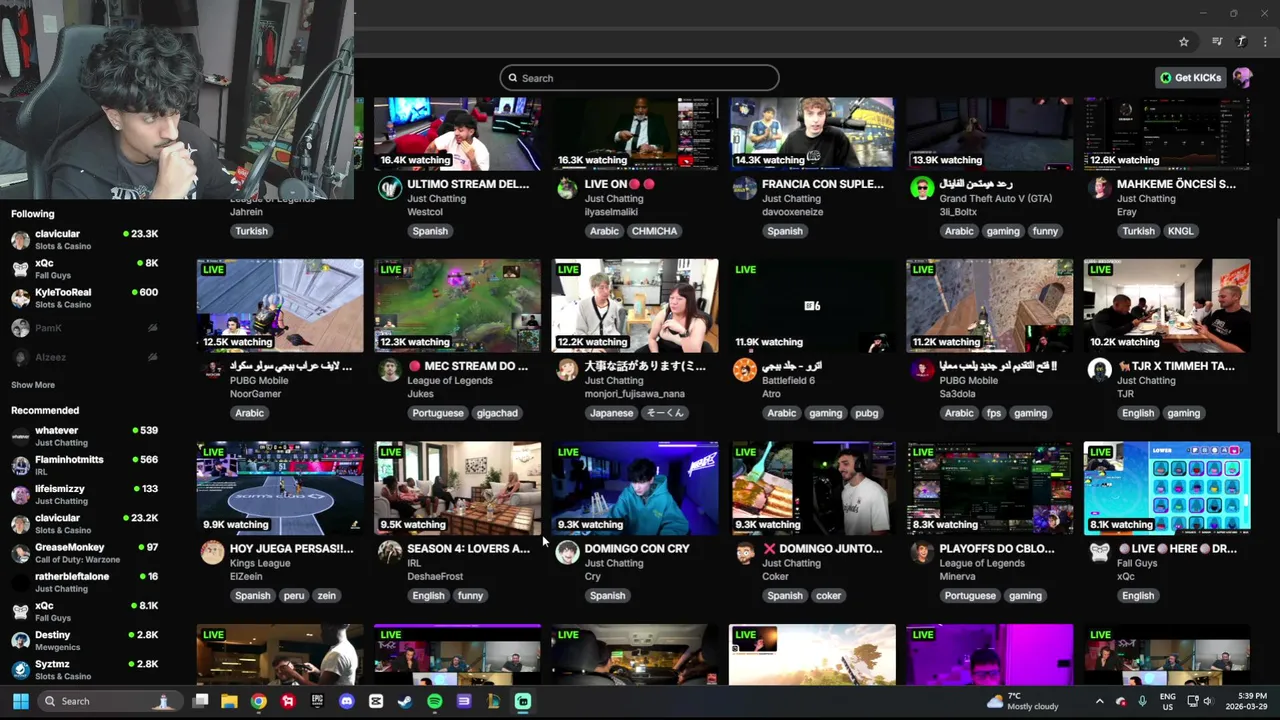Open MAHKEME ÖNCESİ stream title

pyautogui.click(x=1176, y=184)
